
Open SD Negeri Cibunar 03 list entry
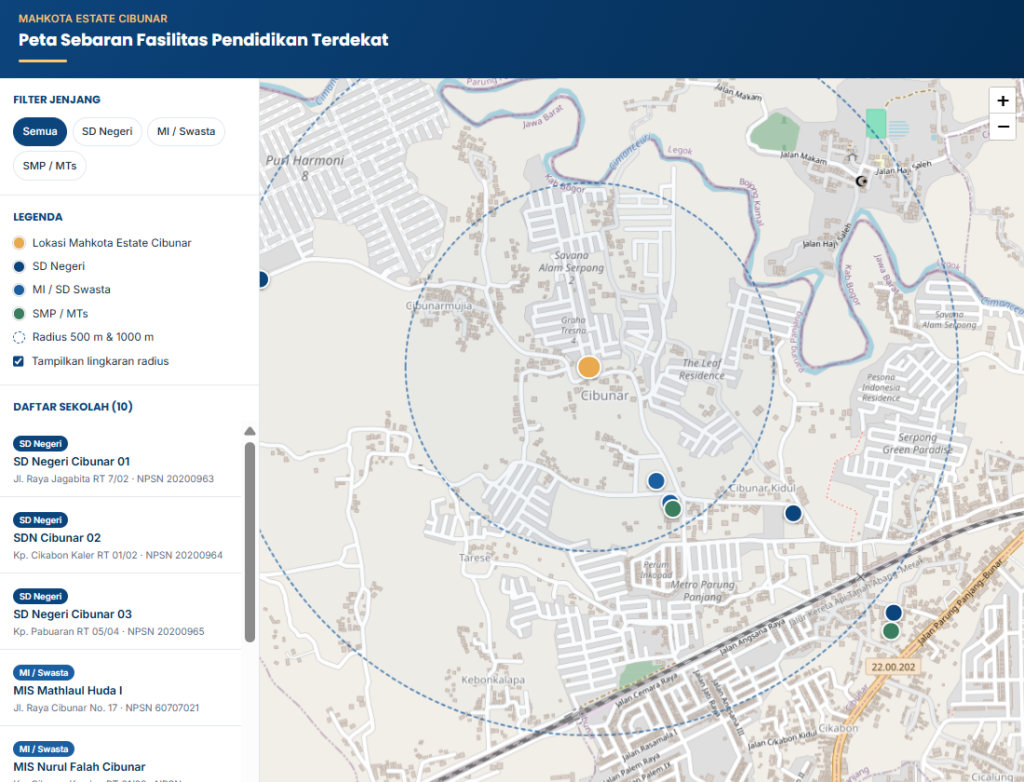(121, 611)
